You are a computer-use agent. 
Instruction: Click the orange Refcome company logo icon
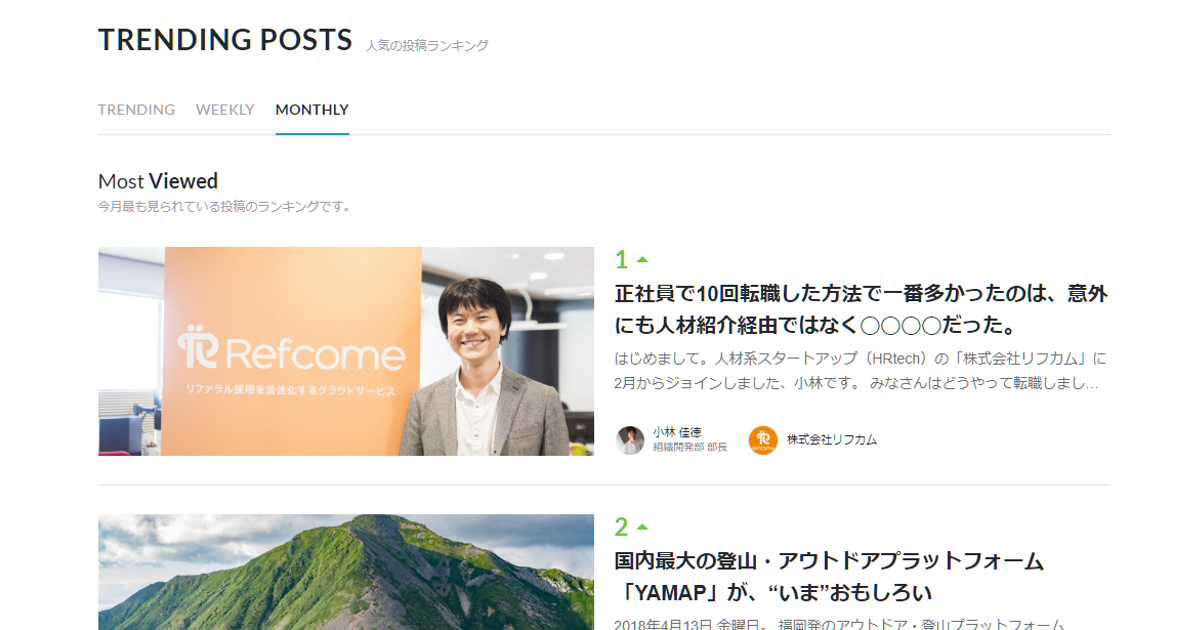(x=763, y=440)
